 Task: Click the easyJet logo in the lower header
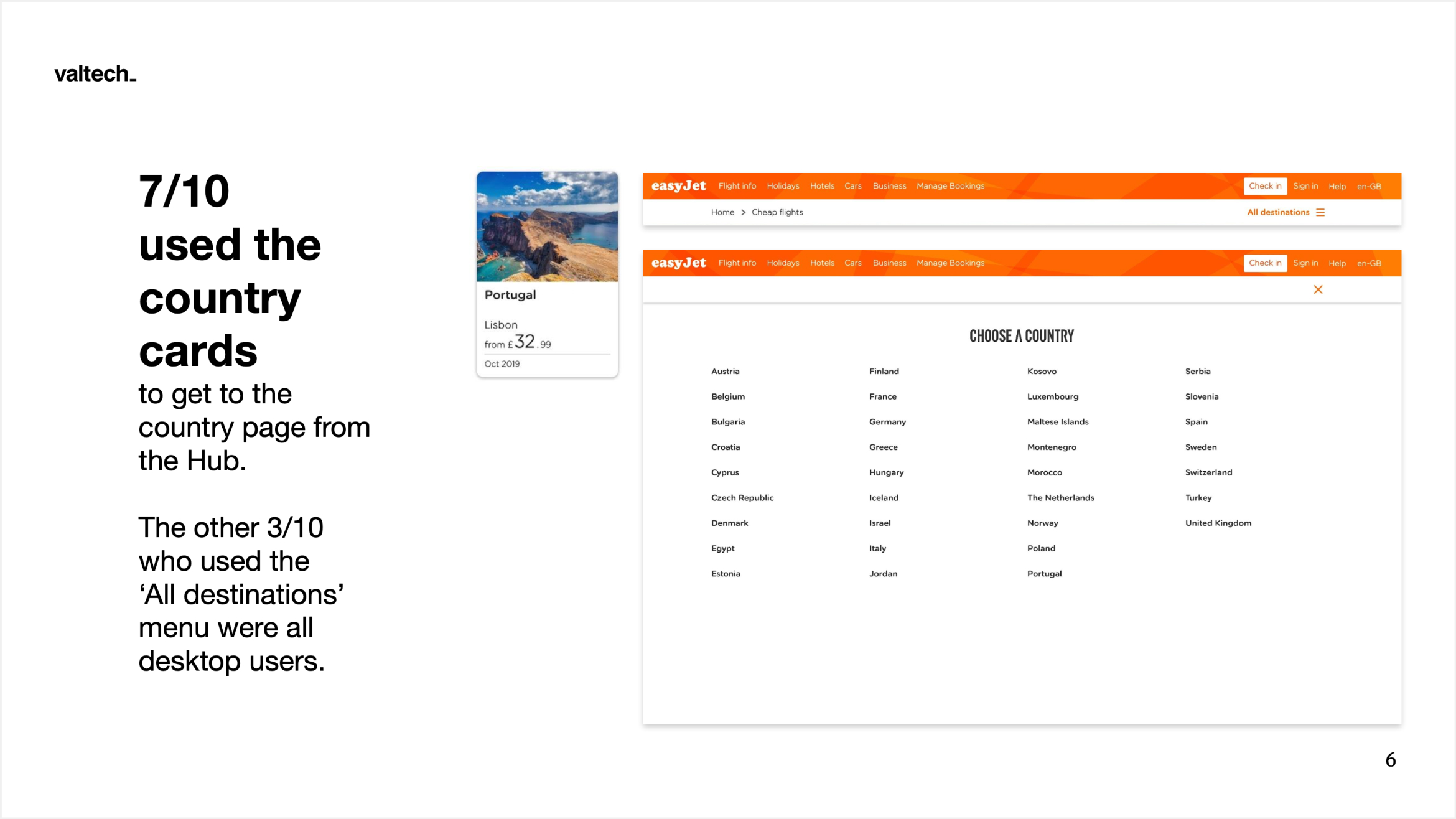pos(678,263)
